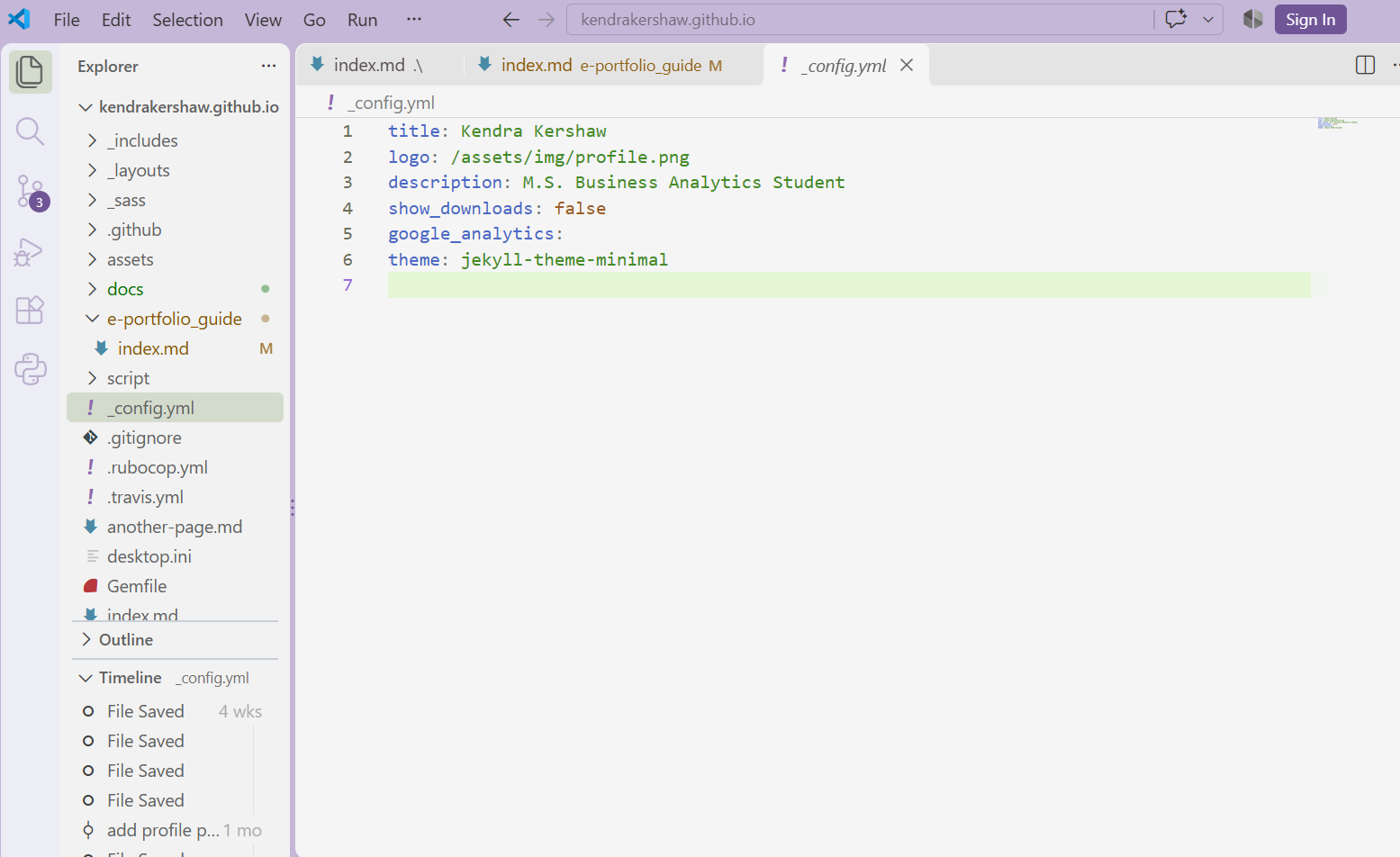This screenshot has height=857, width=1400.
Task: Close the _config.yml editor tab
Action: (907, 65)
